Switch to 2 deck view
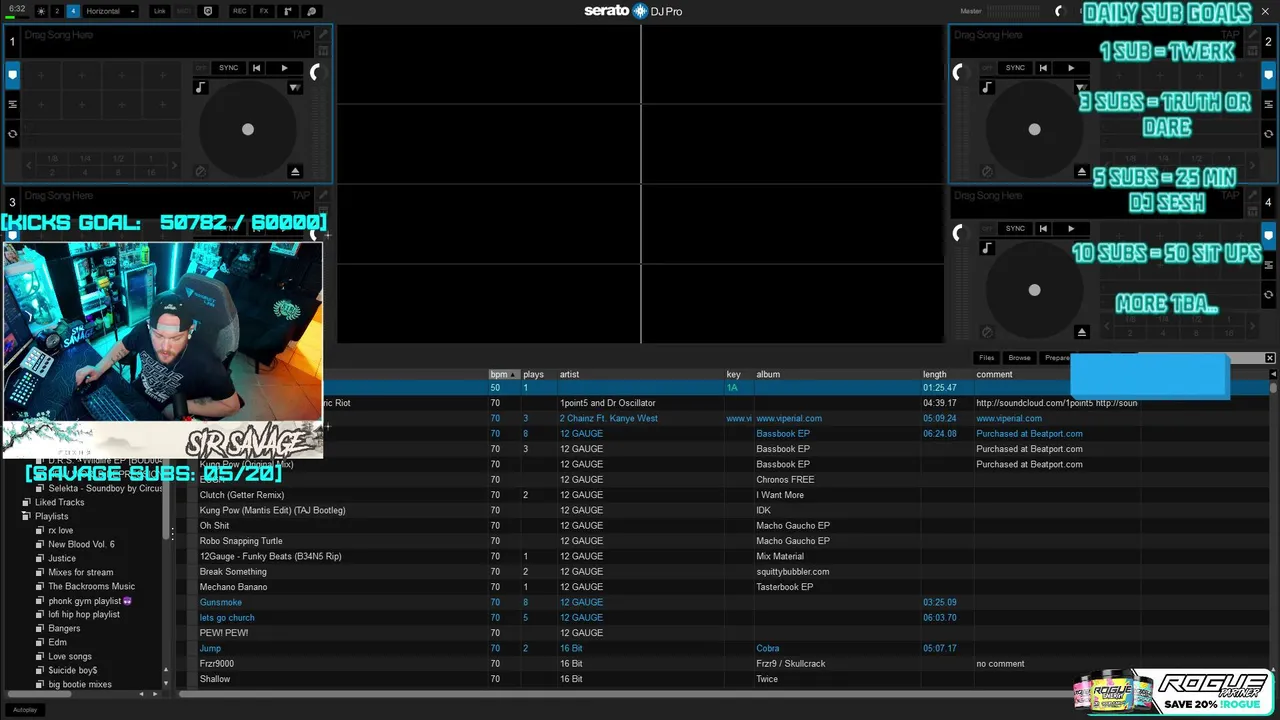This screenshot has width=1280, height=720. tap(57, 11)
